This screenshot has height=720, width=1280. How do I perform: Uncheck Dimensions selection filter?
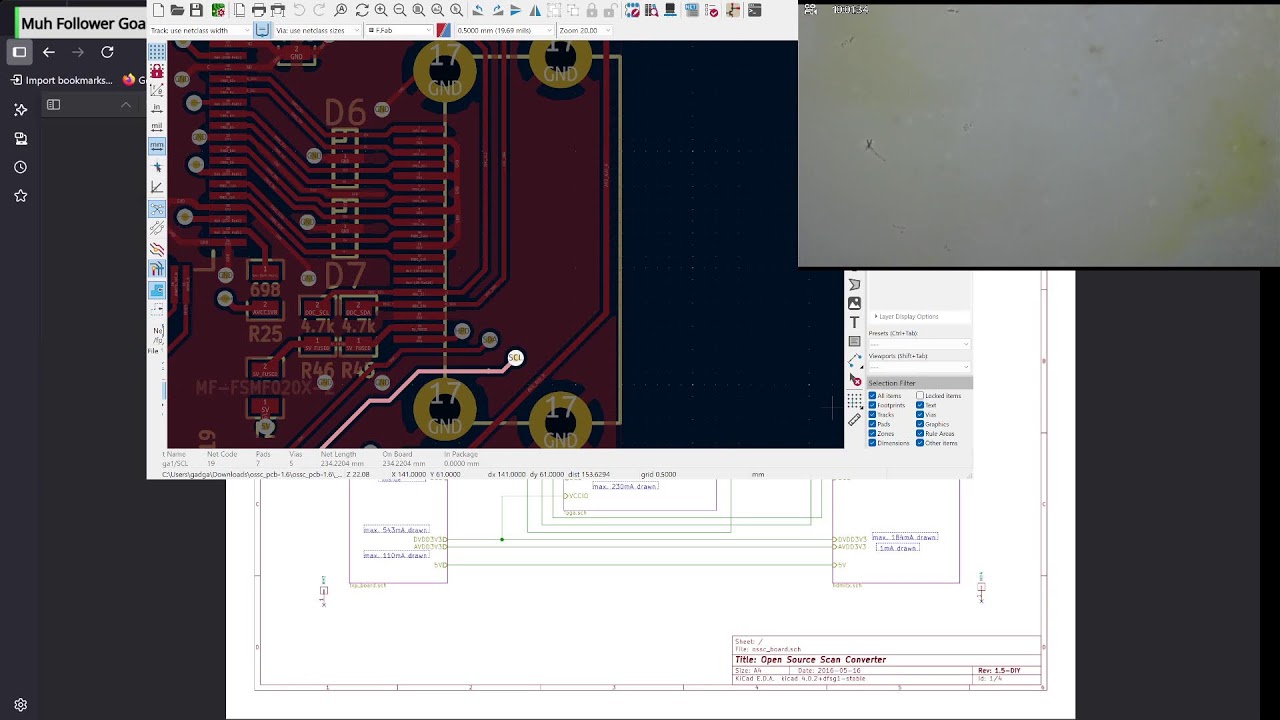coord(872,443)
